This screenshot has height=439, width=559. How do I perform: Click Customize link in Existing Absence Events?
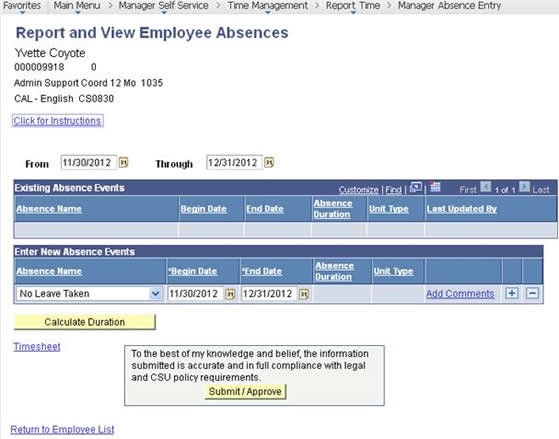click(358, 190)
